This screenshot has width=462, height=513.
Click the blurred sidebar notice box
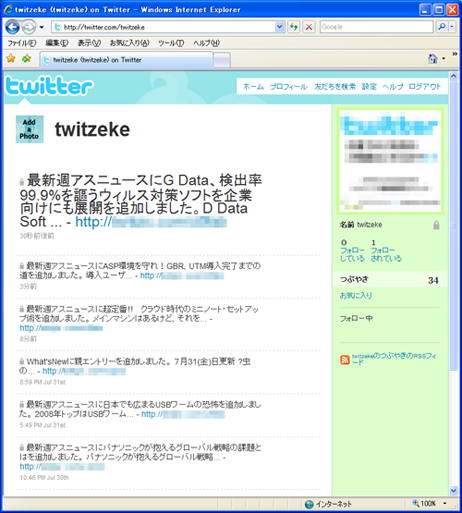coord(390,161)
